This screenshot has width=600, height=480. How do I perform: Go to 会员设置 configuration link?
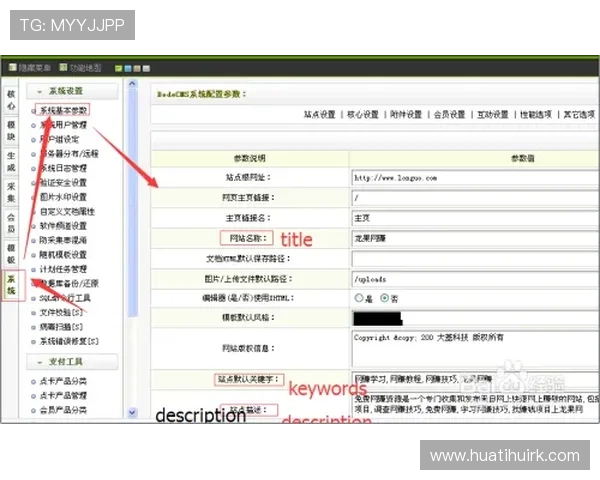[x=449, y=115]
